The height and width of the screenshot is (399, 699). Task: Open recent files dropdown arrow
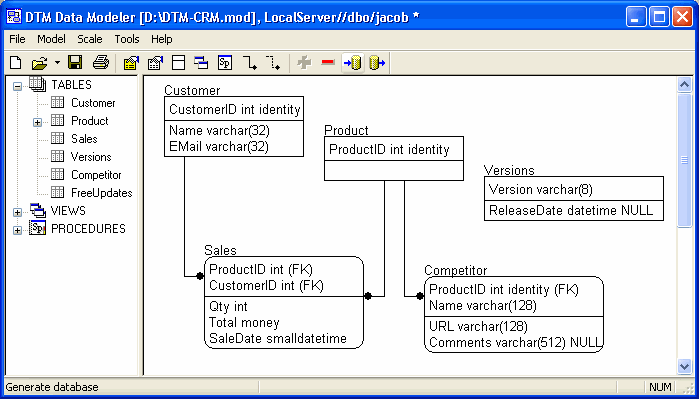(x=57, y=63)
